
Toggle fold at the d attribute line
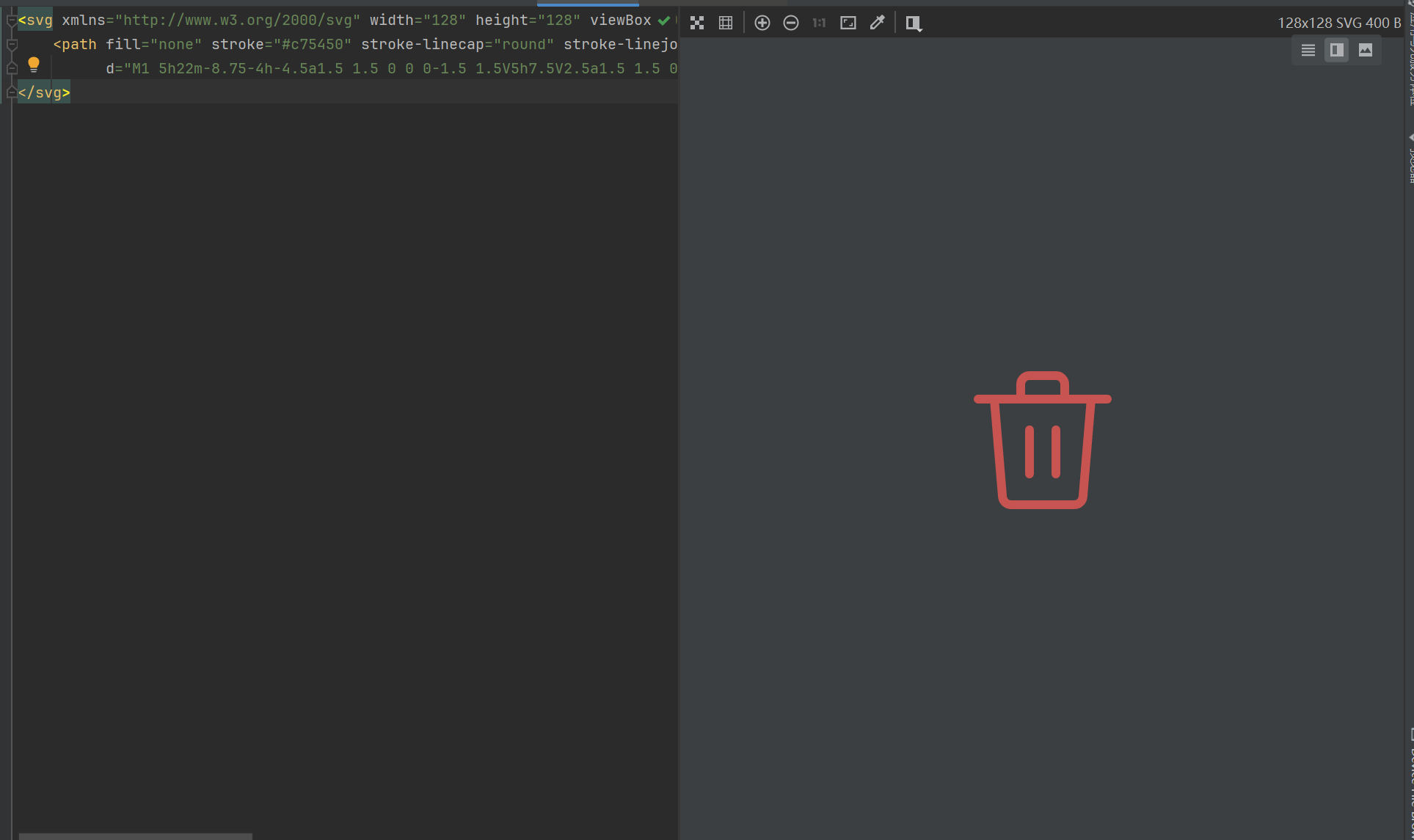click(x=12, y=68)
